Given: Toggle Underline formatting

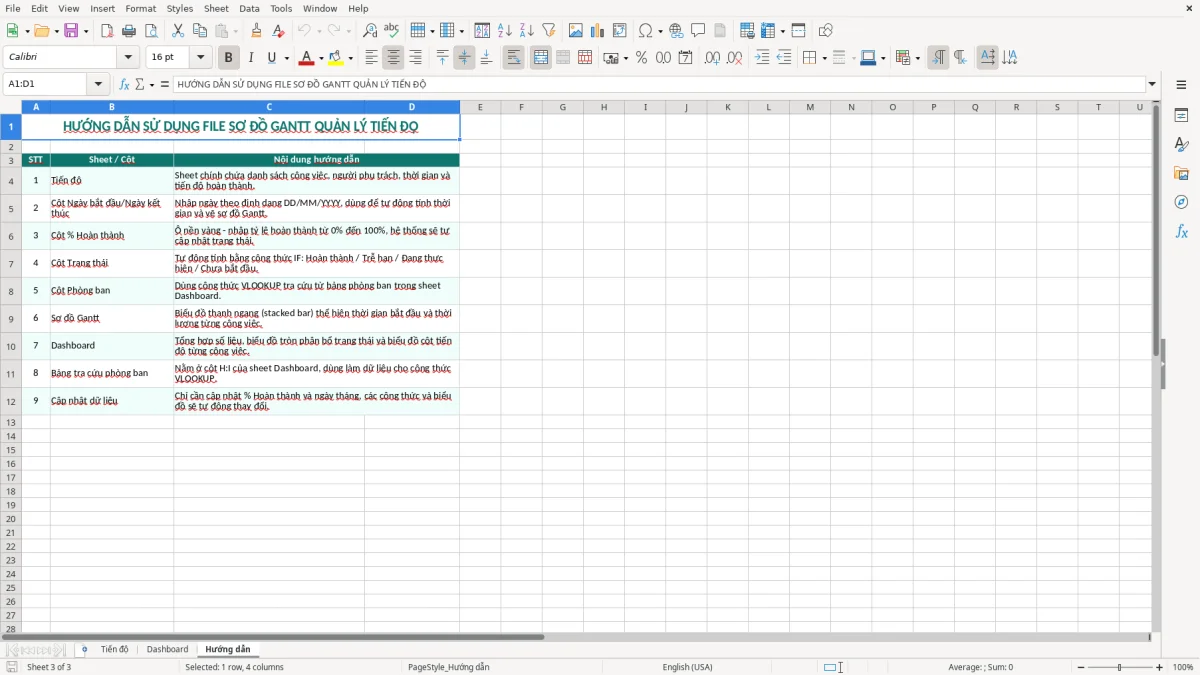Looking at the screenshot, I should tap(271, 58).
